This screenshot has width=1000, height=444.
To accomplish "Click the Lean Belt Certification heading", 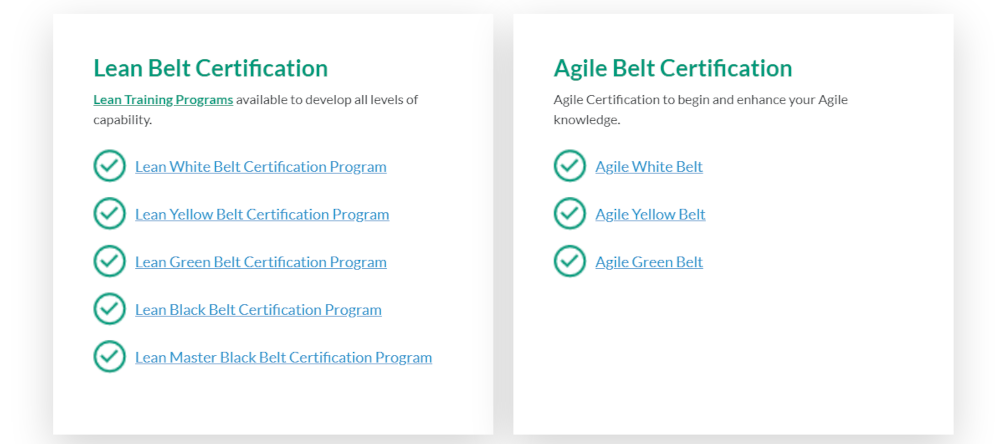I will (x=210, y=68).
